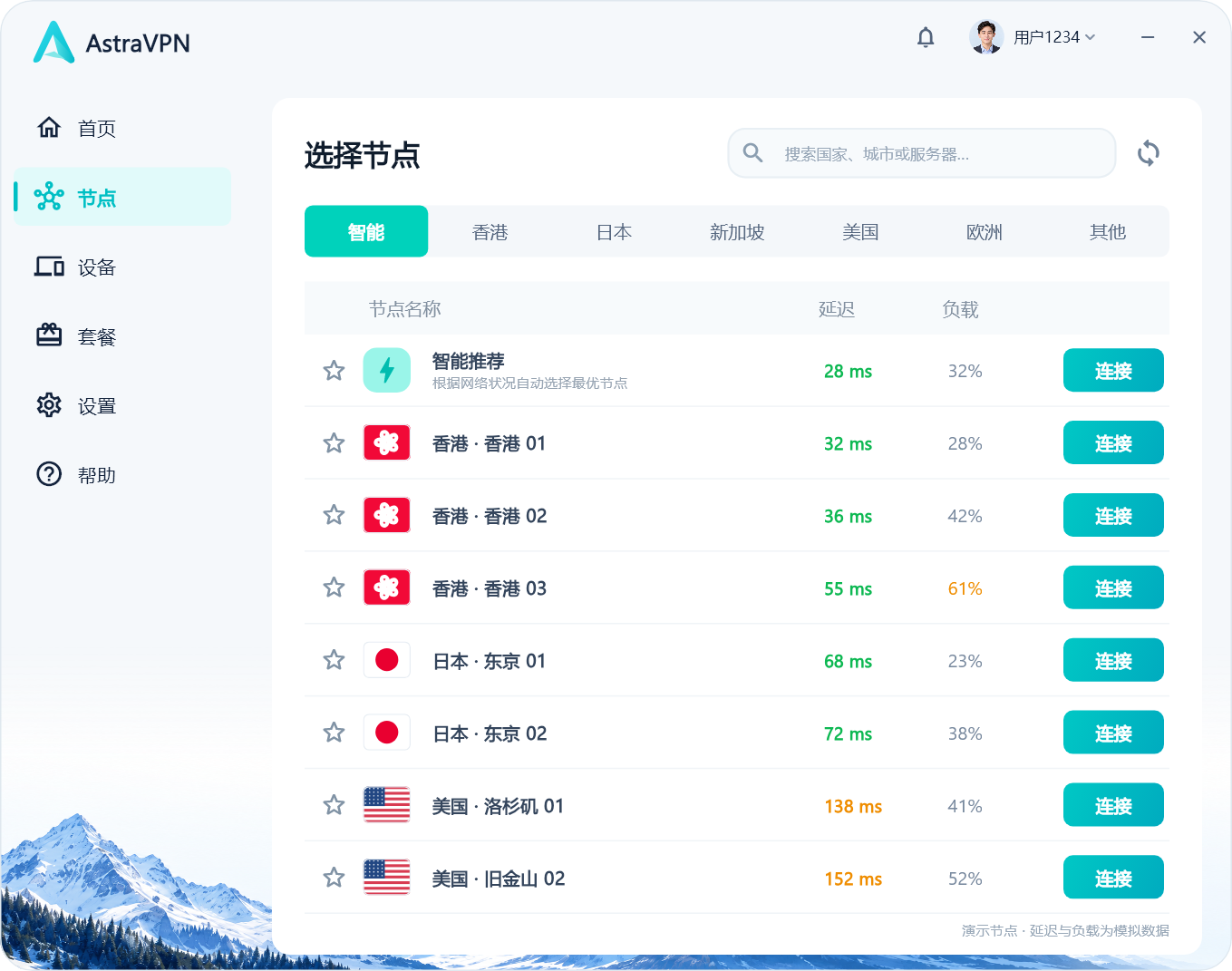Click the node search field
1232x971 pixels.
(x=922, y=153)
